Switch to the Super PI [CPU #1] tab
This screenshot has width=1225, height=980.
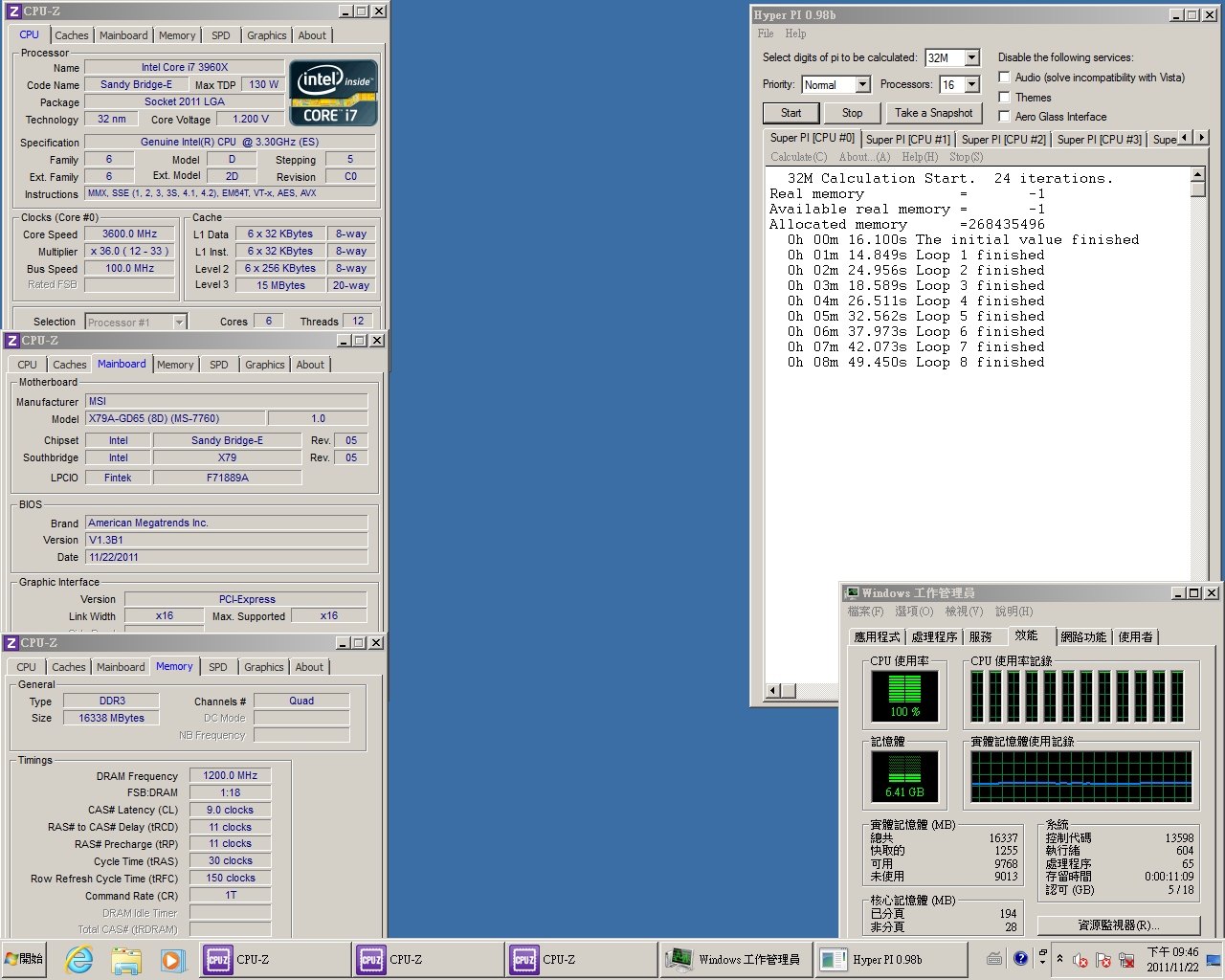[x=907, y=140]
